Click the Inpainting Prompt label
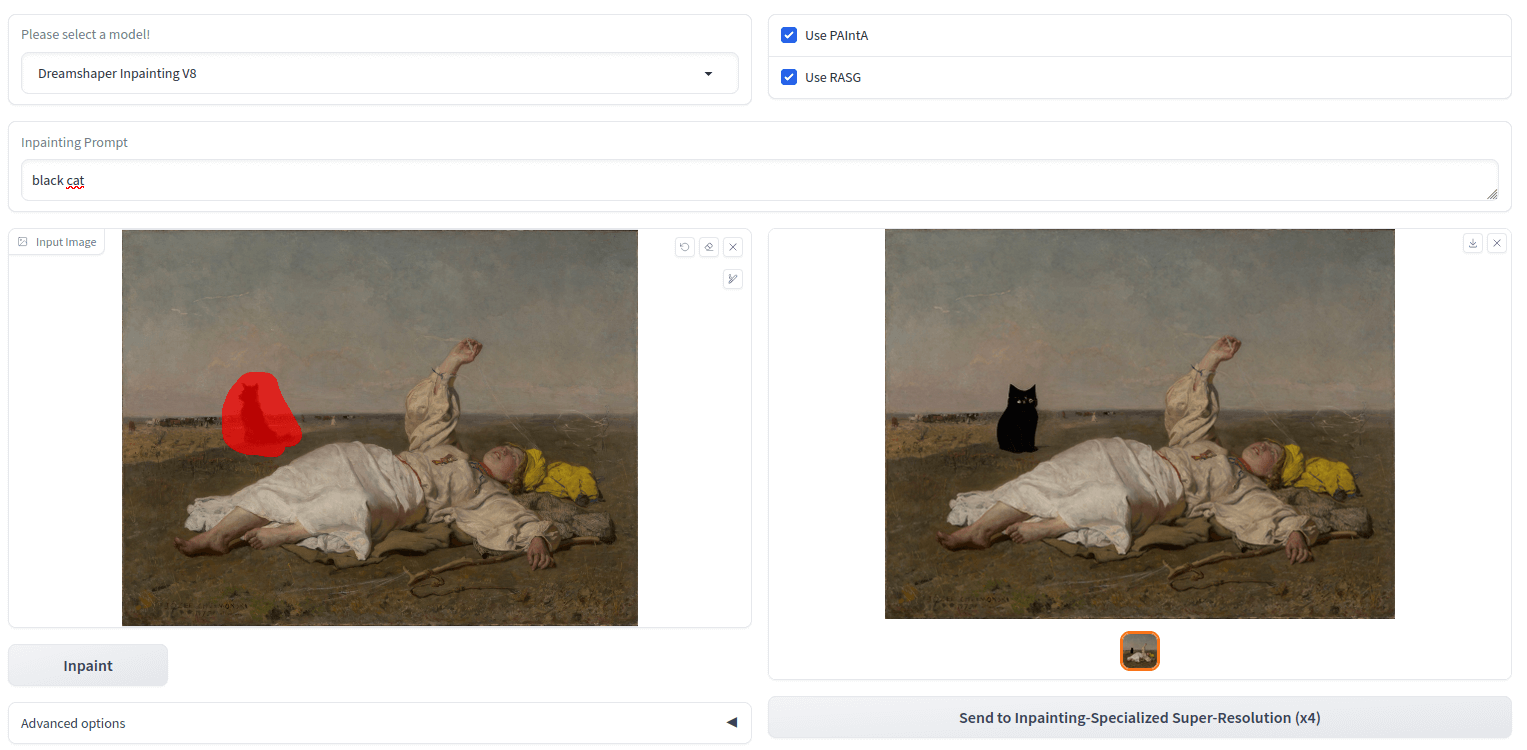Screen dimensions: 1527x750 tap(75, 142)
